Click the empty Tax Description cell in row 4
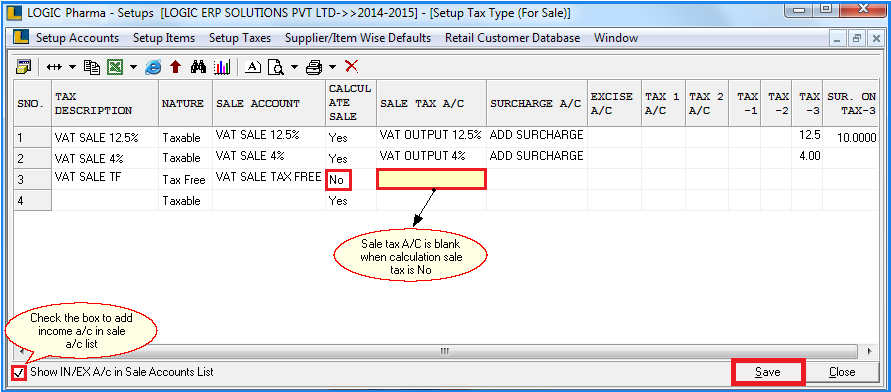 pos(105,201)
